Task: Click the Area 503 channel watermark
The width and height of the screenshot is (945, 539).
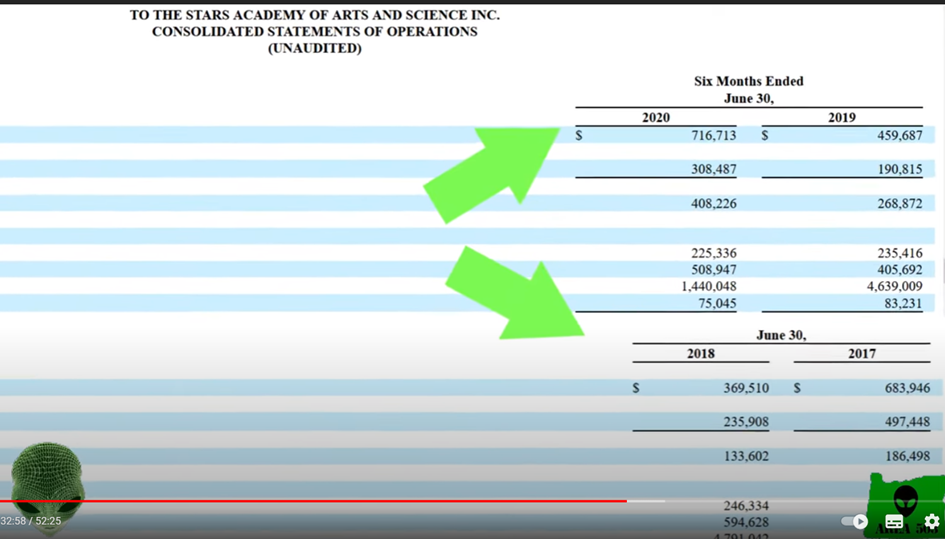Action: pos(906,503)
